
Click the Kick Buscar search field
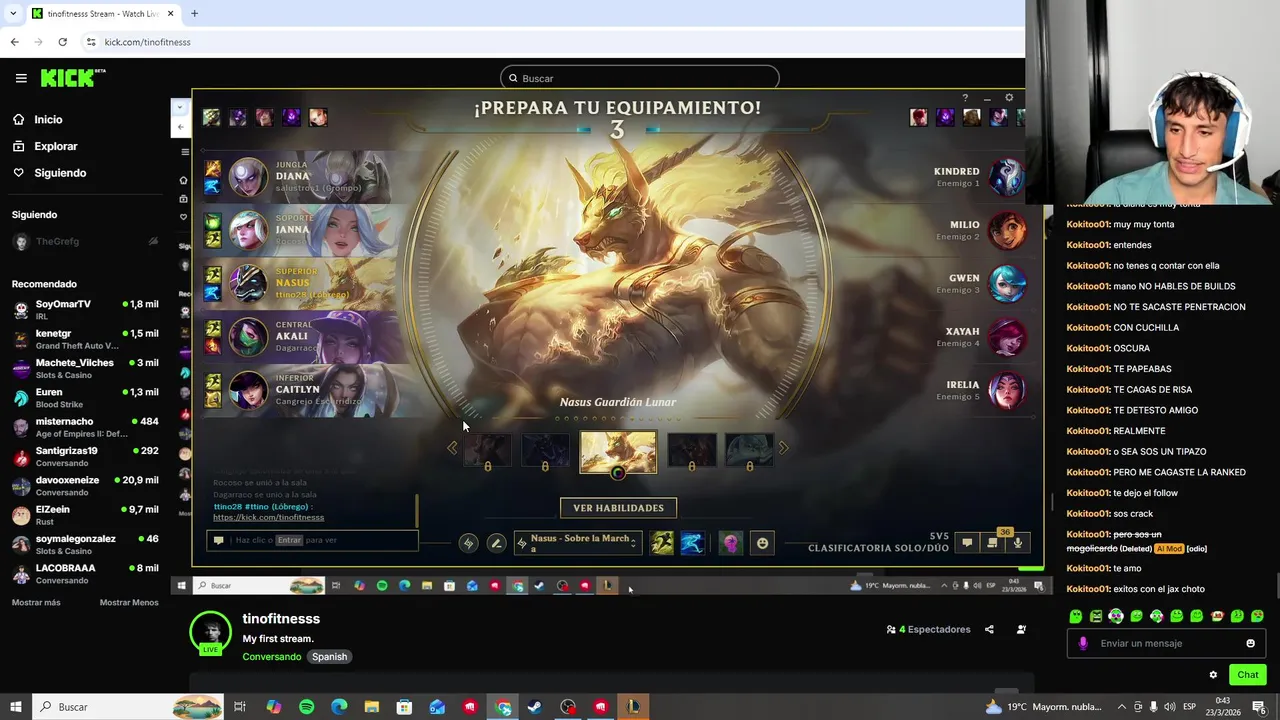click(x=640, y=78)
